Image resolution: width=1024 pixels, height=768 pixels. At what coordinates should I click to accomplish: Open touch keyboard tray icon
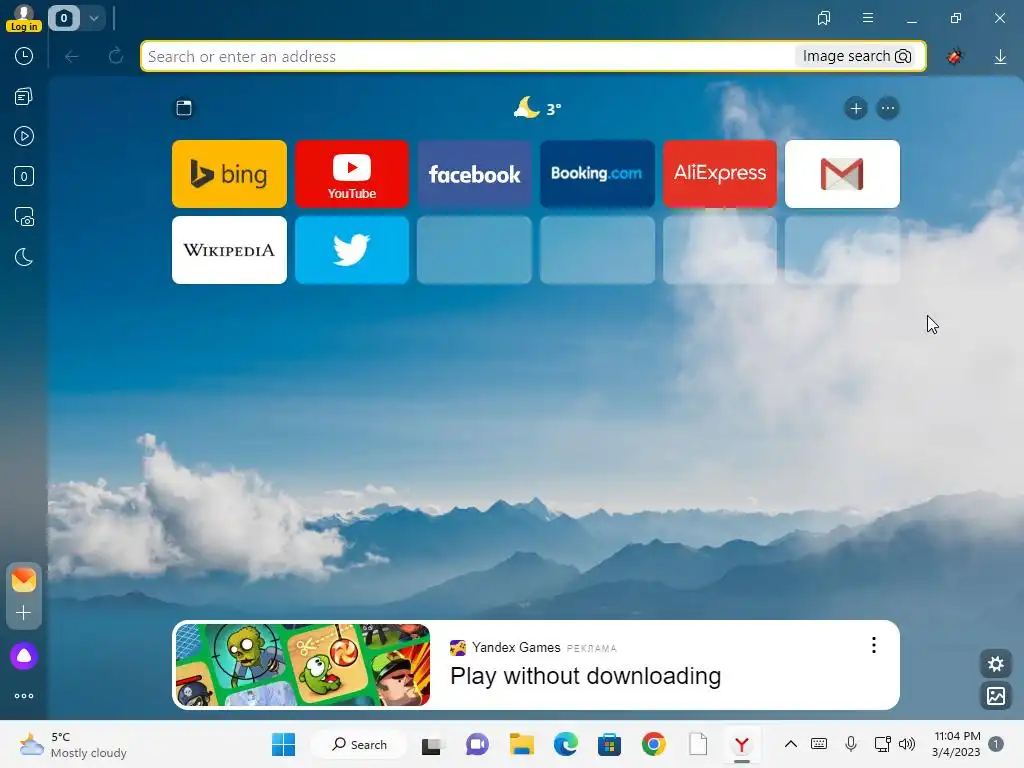[x=819, y=744]
